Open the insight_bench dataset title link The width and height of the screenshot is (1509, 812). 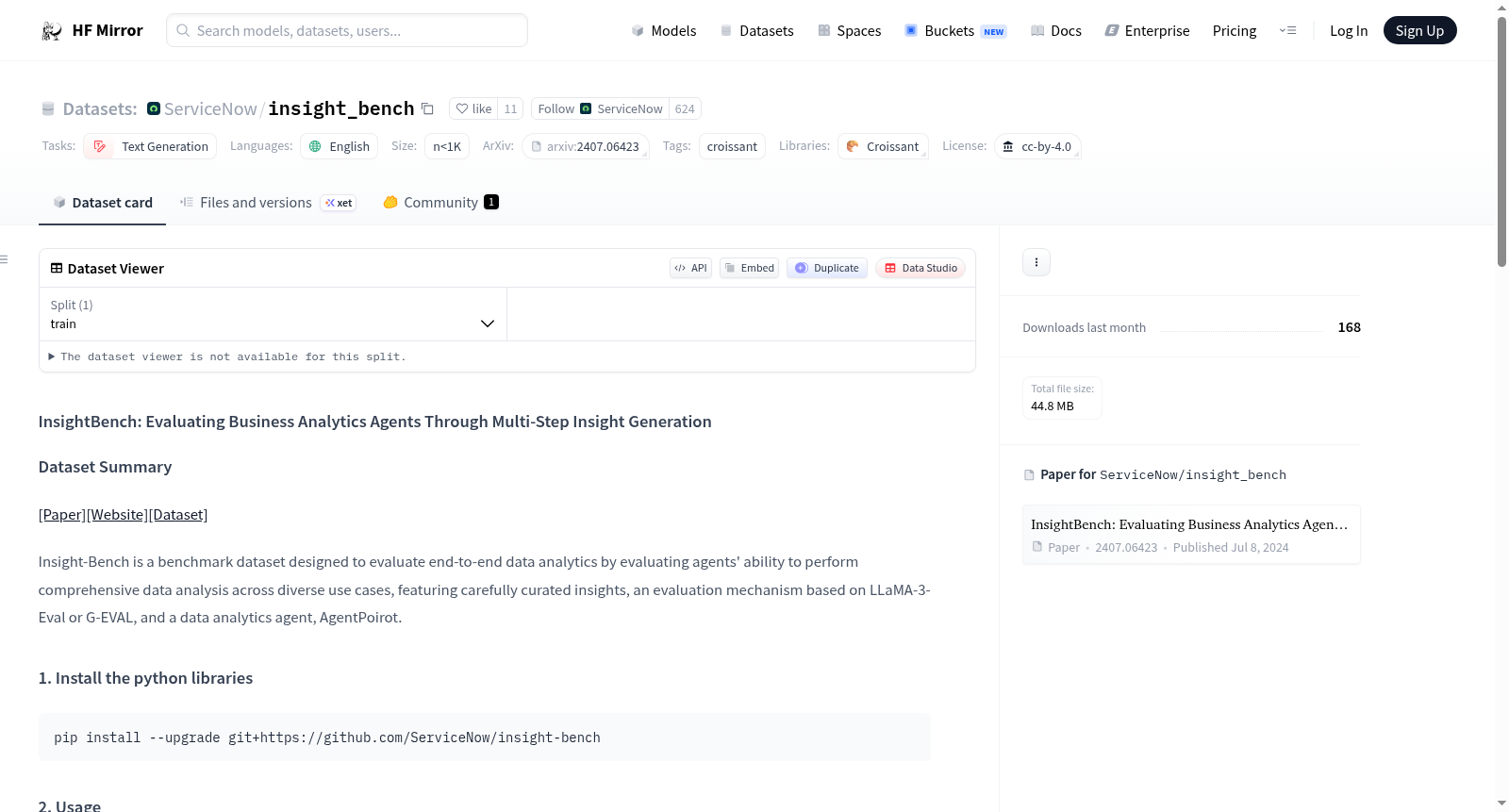pyautogui.click(x=341, y=108)
